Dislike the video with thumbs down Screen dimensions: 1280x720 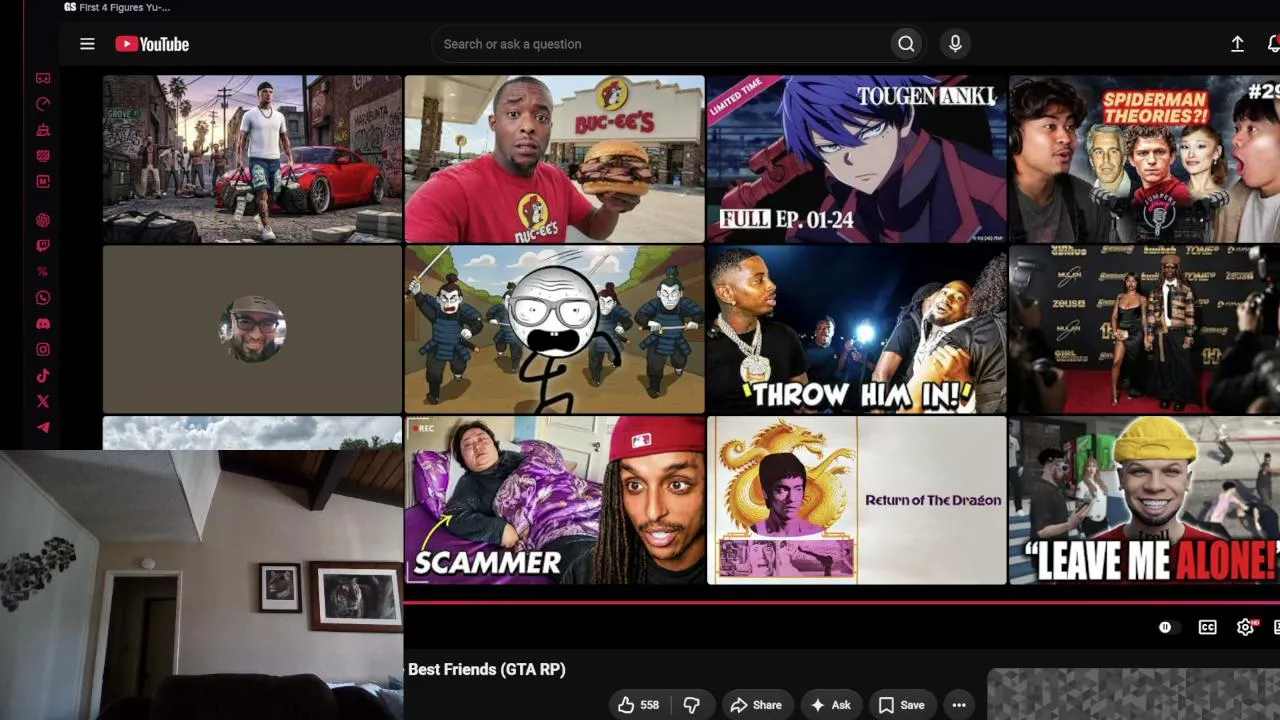click(691, 705)
